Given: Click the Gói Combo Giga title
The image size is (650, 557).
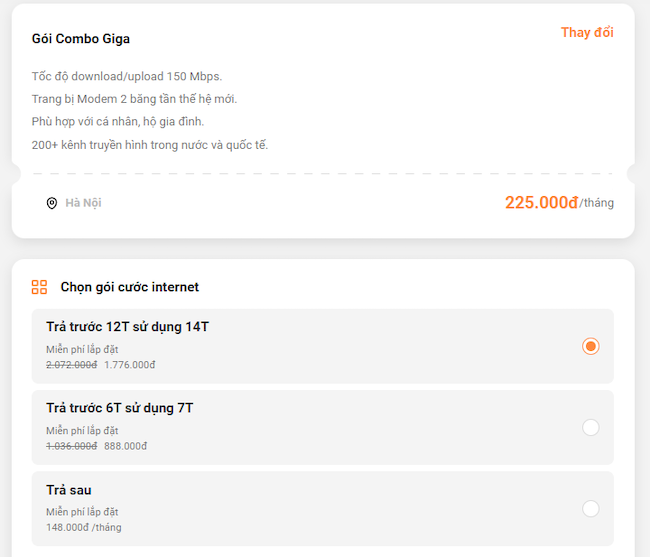Looking at the screenshot, I should pos(81,39).
